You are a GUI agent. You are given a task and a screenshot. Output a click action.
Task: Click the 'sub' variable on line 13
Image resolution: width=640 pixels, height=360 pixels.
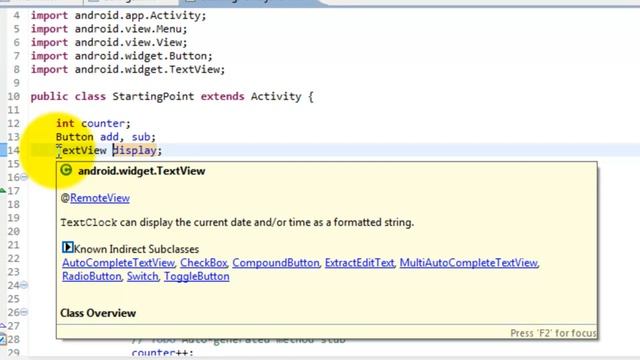141,137
